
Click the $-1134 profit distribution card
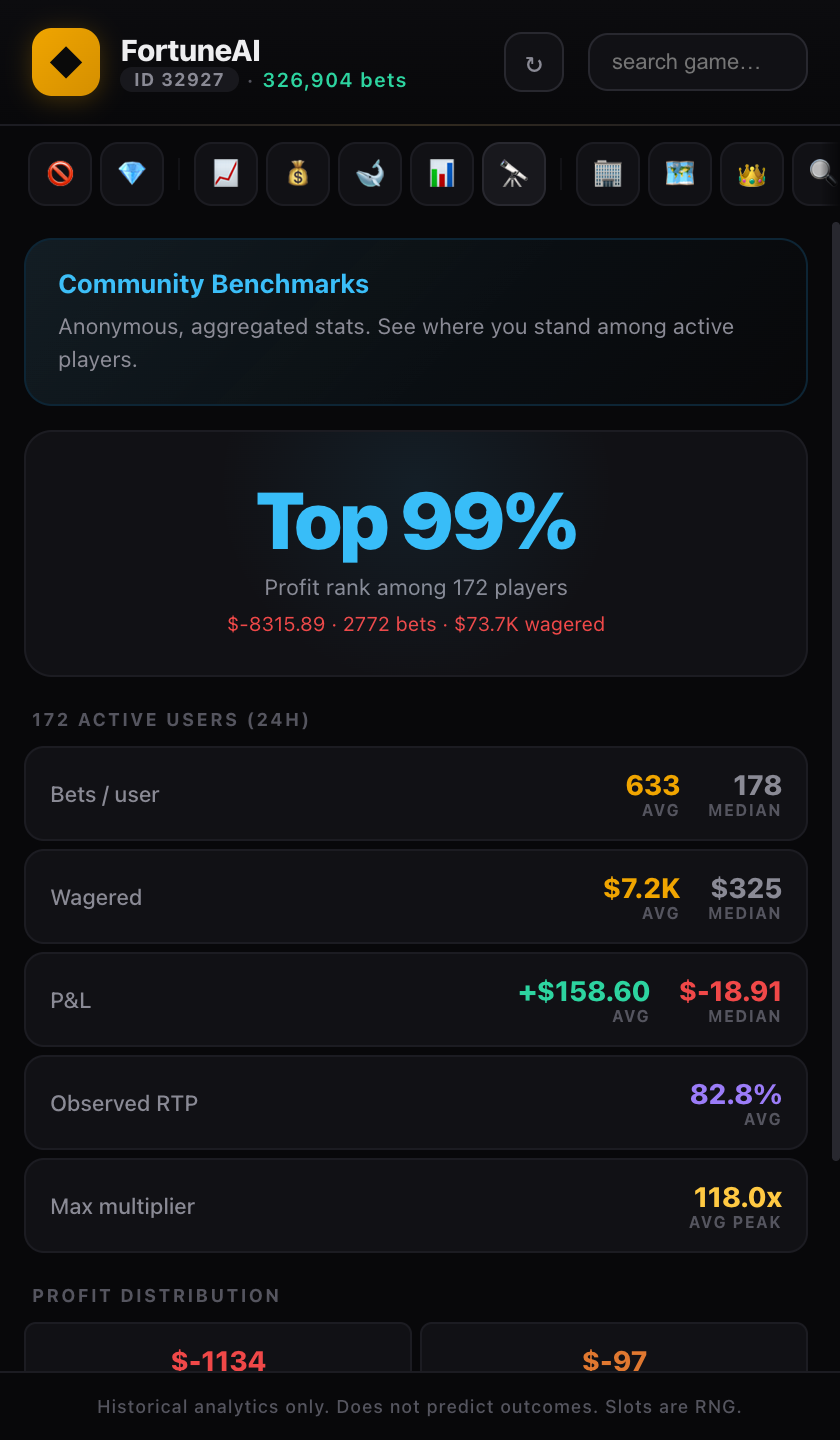tap(218, 1361)
